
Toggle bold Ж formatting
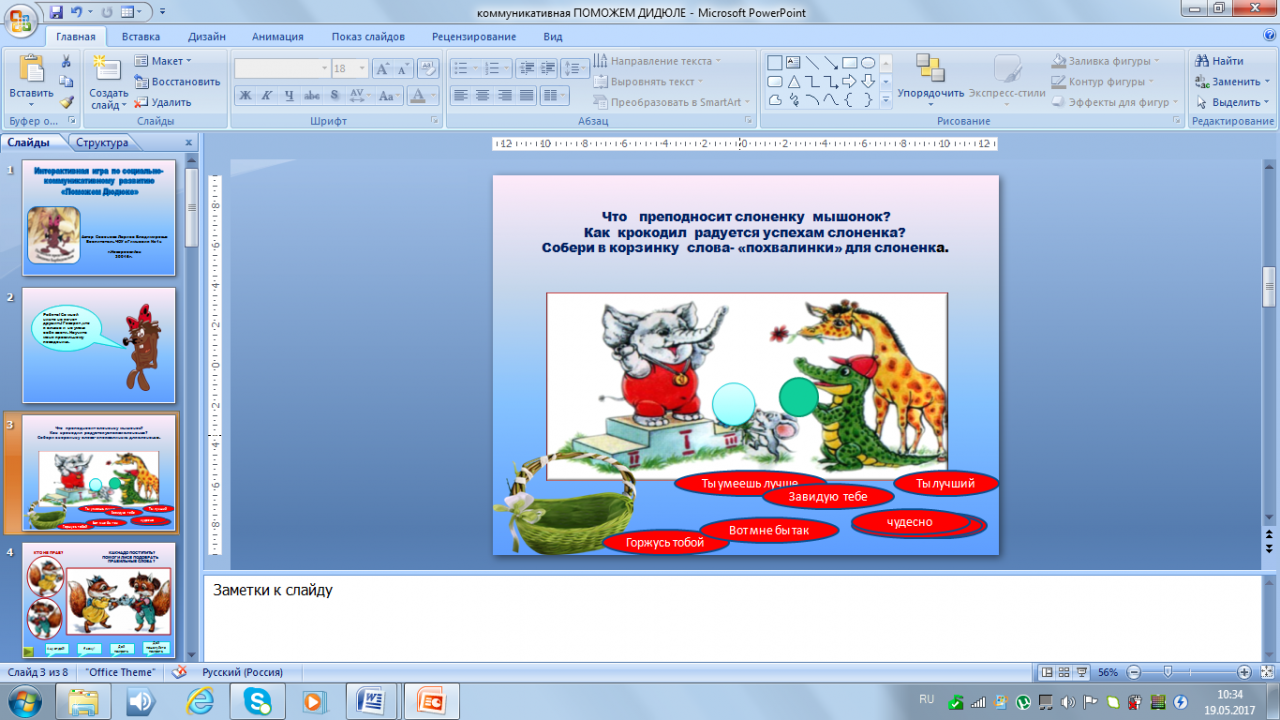(245, 96)
